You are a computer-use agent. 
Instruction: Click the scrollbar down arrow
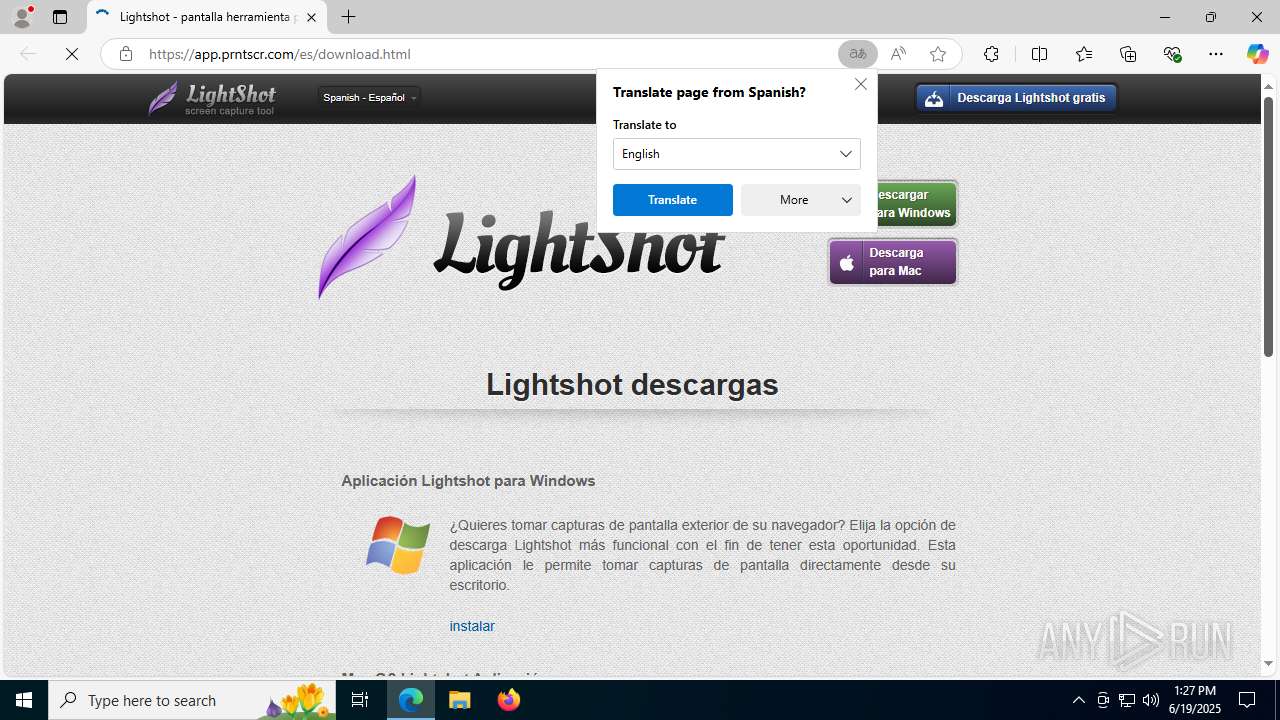(1268, 663)
